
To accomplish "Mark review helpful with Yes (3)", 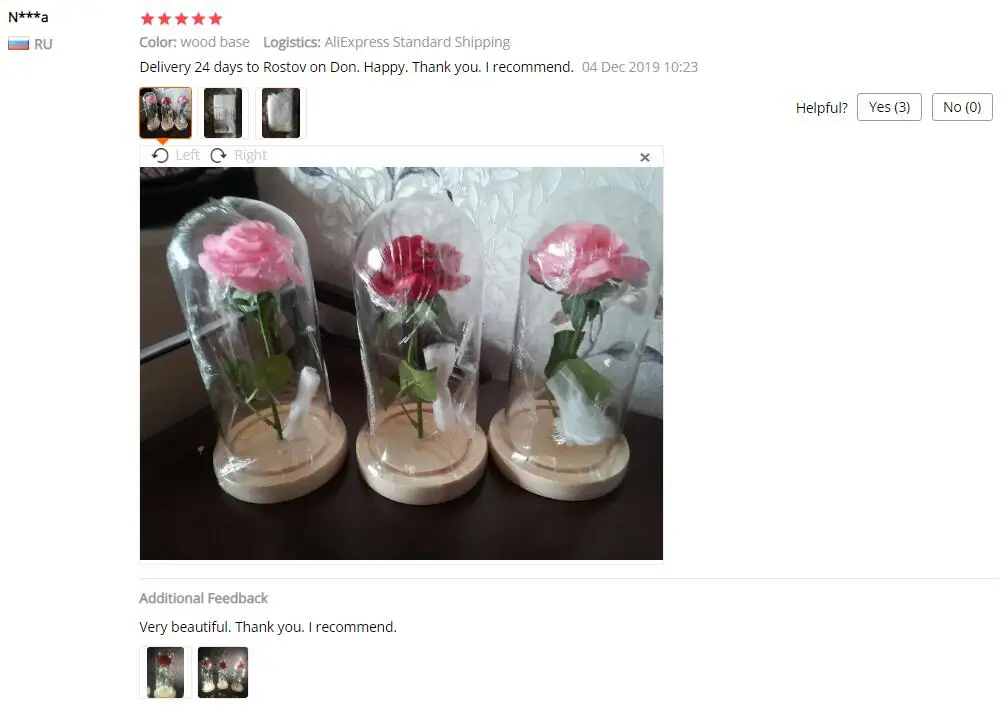I will (x=889, y=107).
